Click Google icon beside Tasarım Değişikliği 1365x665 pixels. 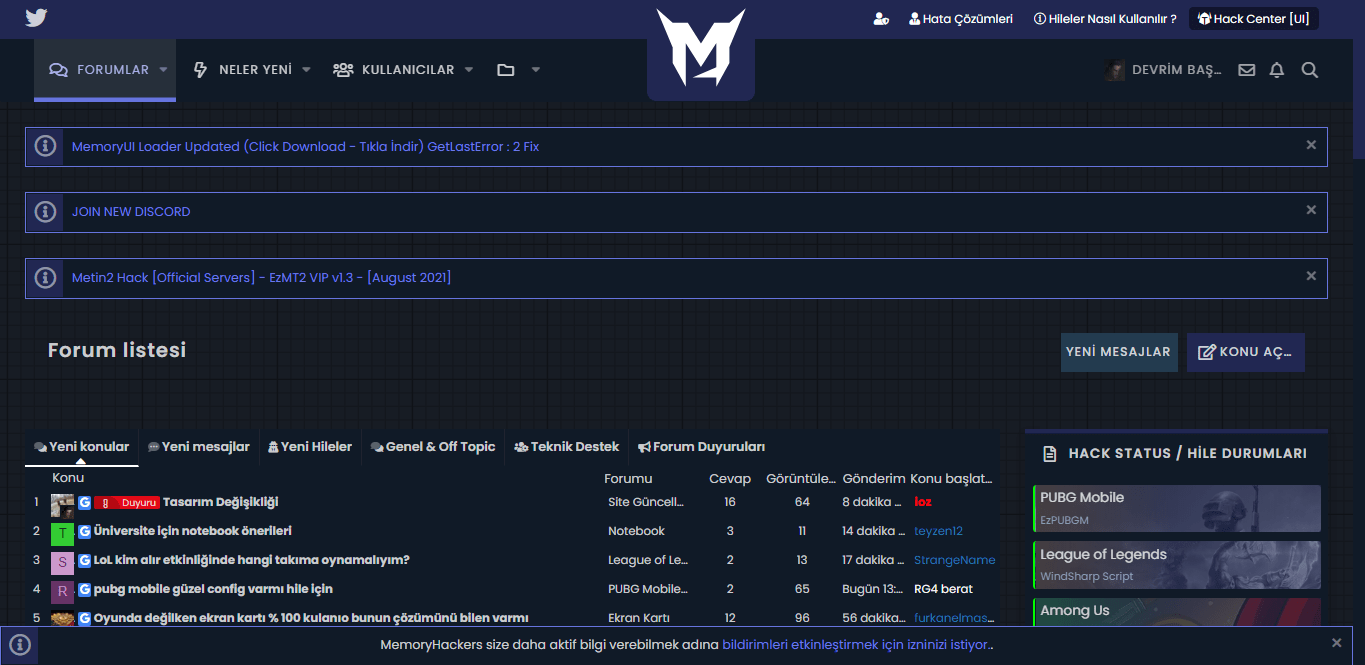click(x=85, y=503)
